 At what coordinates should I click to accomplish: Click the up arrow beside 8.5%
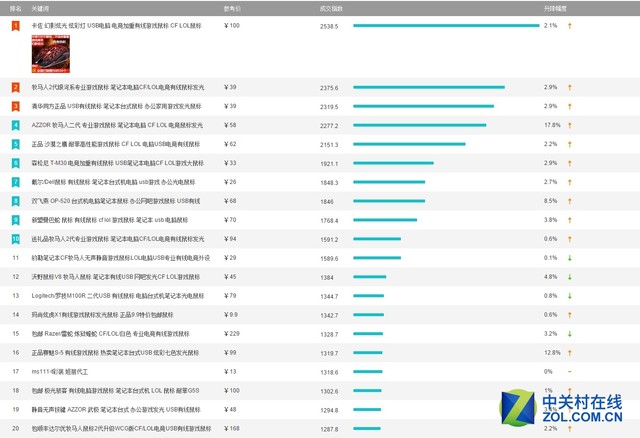click(569, 201)
